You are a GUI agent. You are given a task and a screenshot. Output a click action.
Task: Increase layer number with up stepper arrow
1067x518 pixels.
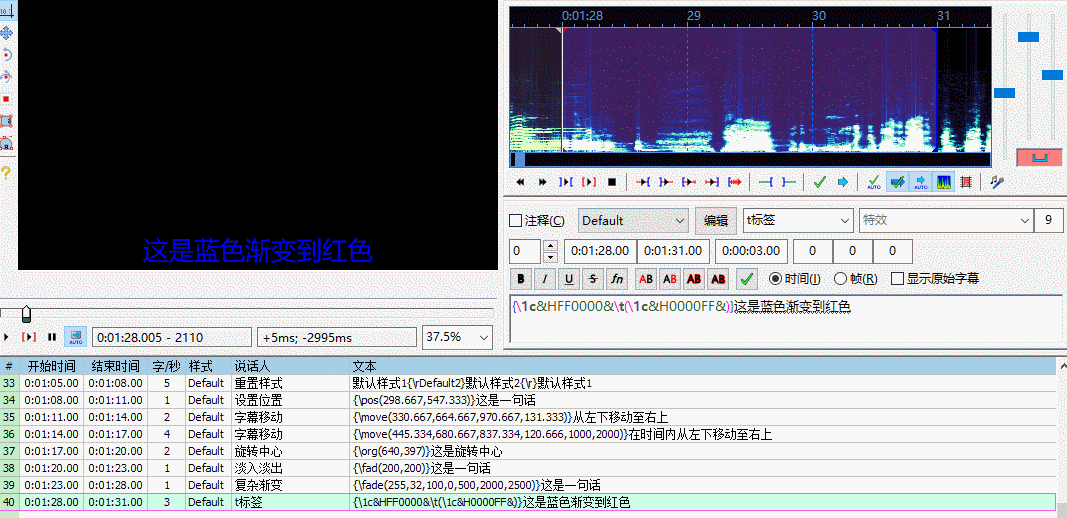click(552, 246)
